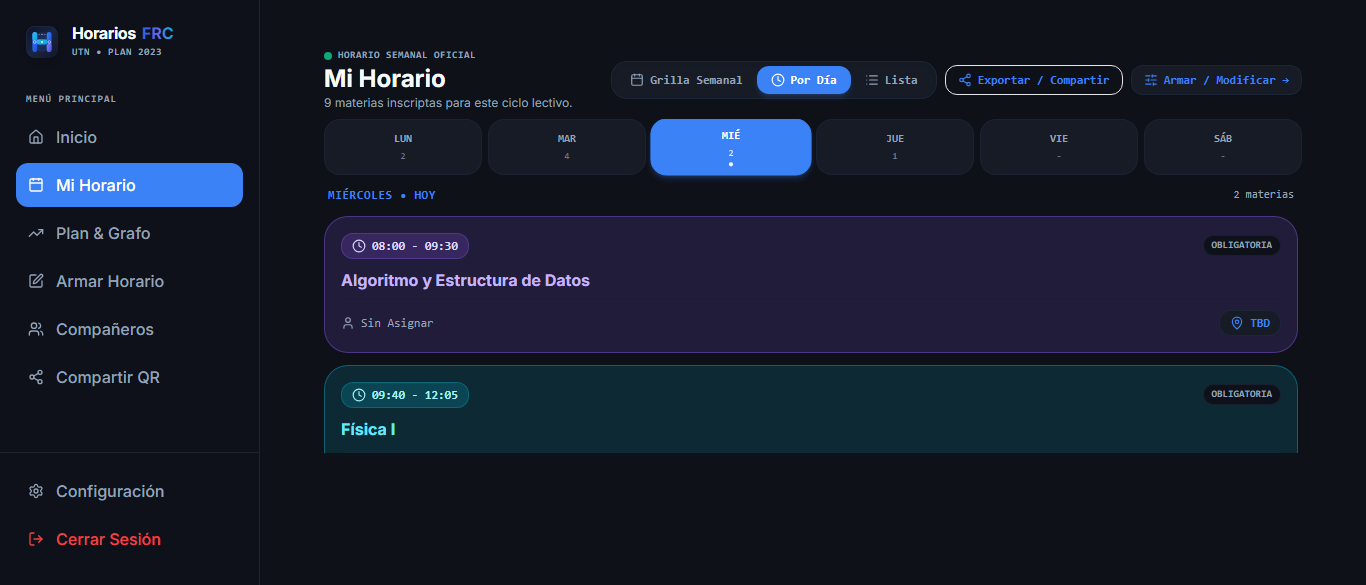
Task: Click the HORARIO SEMANAL OFICIAL label
Action: click(407, 55)
